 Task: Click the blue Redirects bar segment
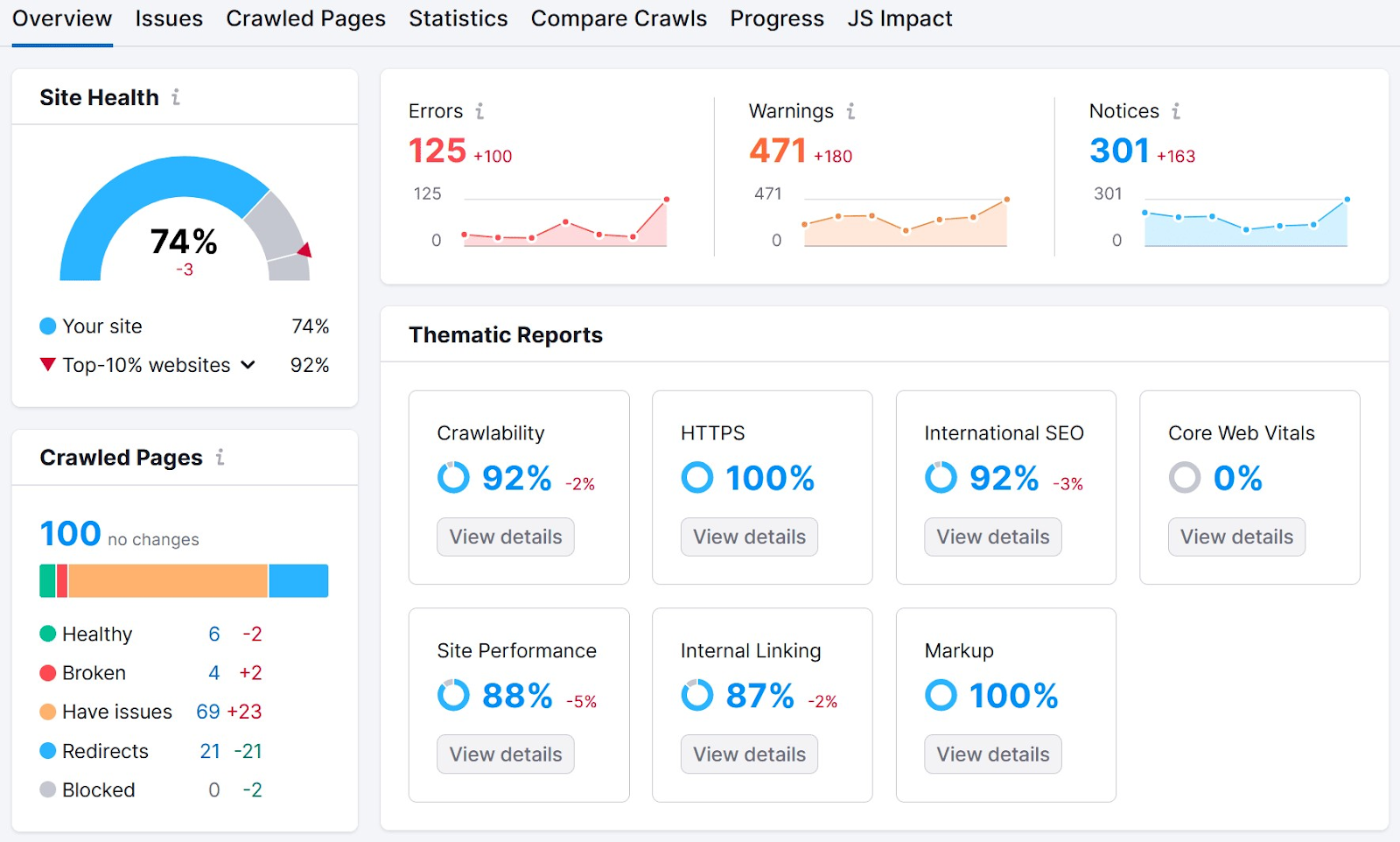click(x=298, y=581)
